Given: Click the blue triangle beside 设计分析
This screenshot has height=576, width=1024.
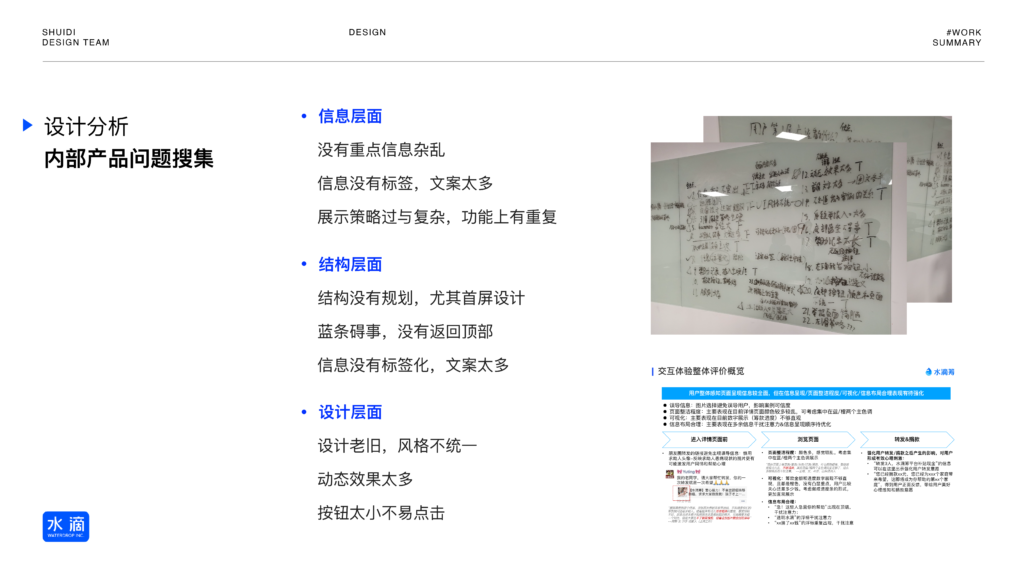Looking at the screenshot, I should coord(28,125).
